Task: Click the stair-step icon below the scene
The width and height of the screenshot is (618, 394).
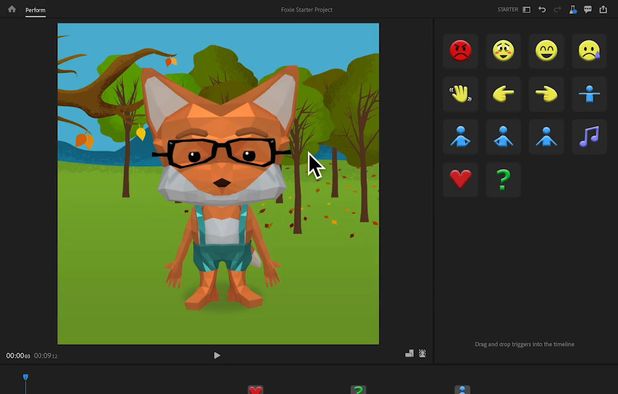Action: point(410,353)
